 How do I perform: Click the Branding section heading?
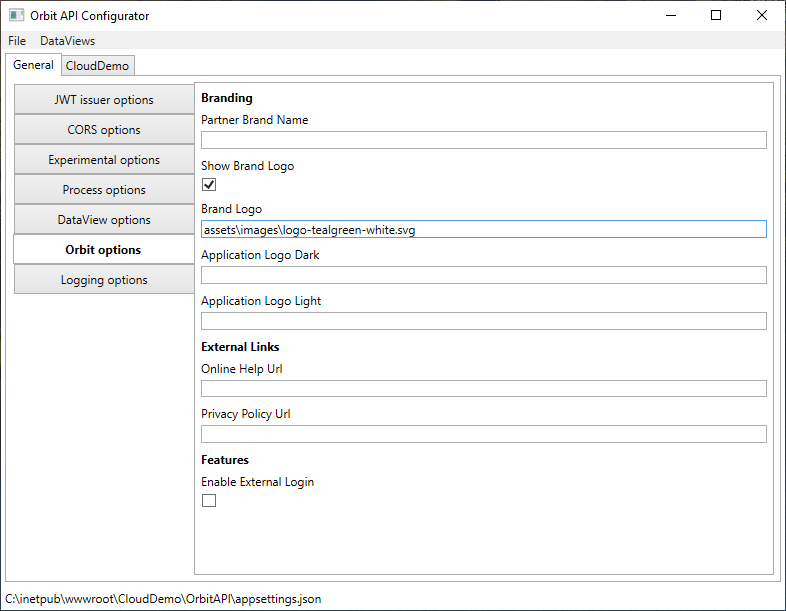point(227,98)
